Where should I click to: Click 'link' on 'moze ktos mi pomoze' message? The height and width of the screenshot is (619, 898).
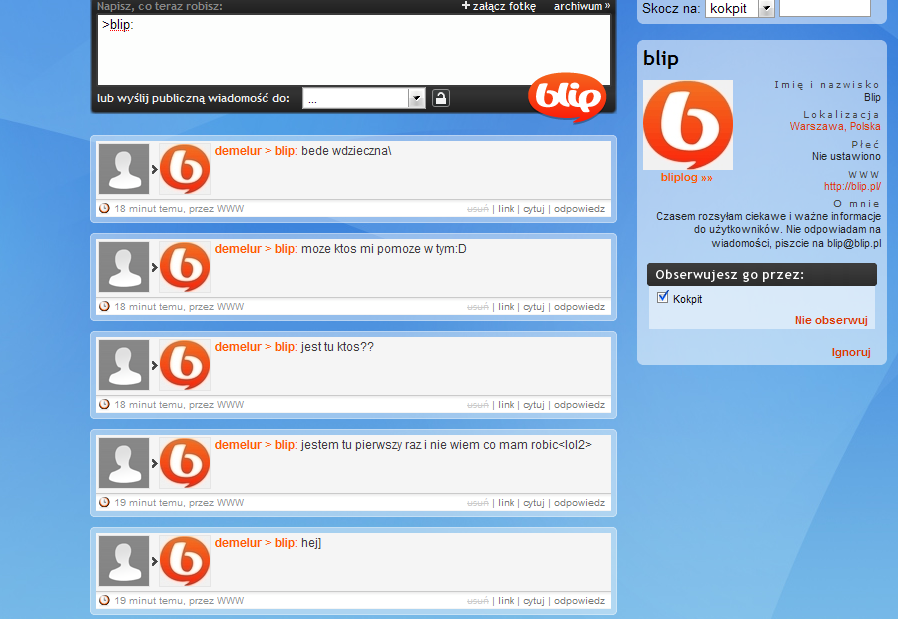(506, 307)
